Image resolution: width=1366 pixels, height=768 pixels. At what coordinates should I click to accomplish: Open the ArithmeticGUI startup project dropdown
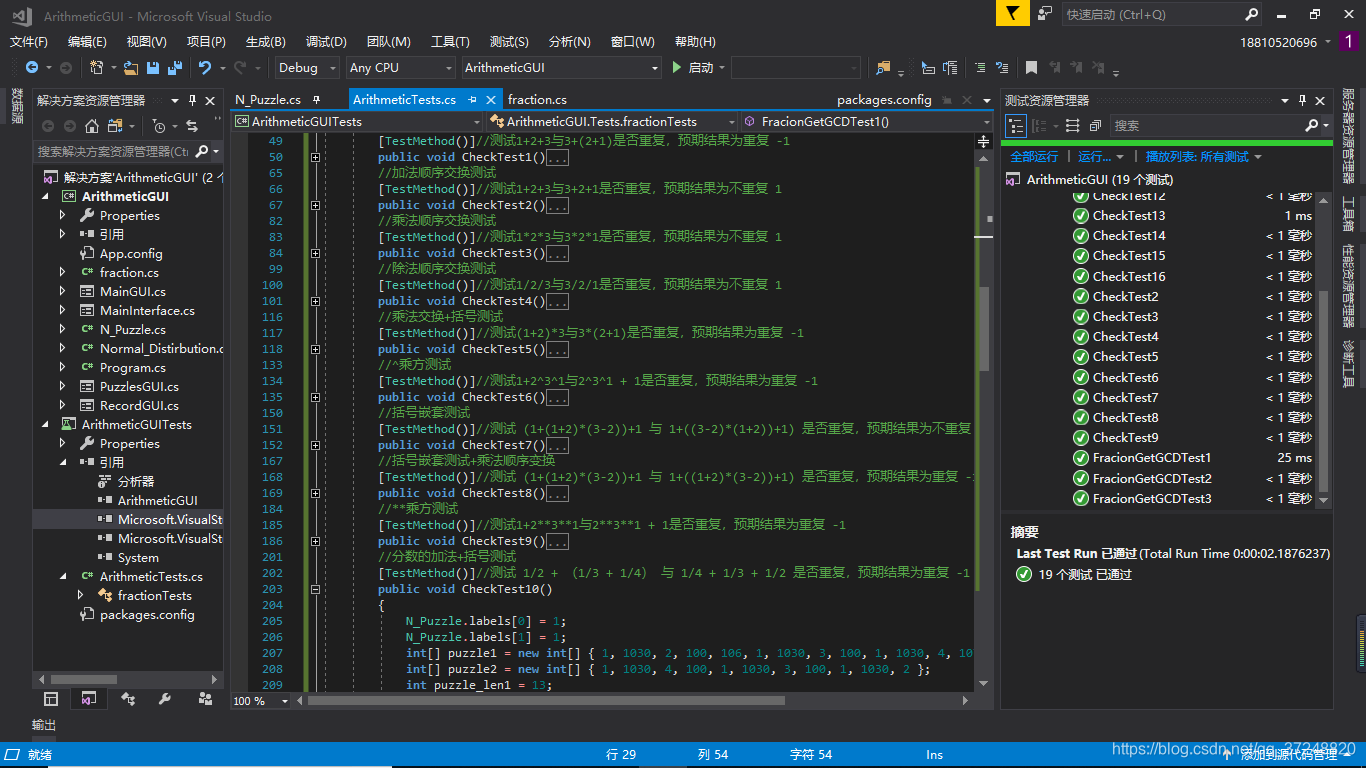click(561, 68)
